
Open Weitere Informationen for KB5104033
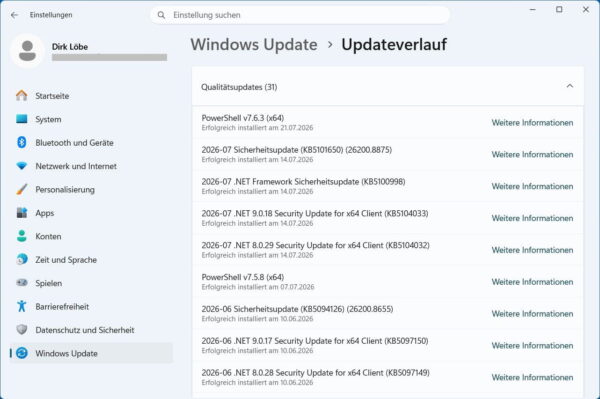pos(532,218)
